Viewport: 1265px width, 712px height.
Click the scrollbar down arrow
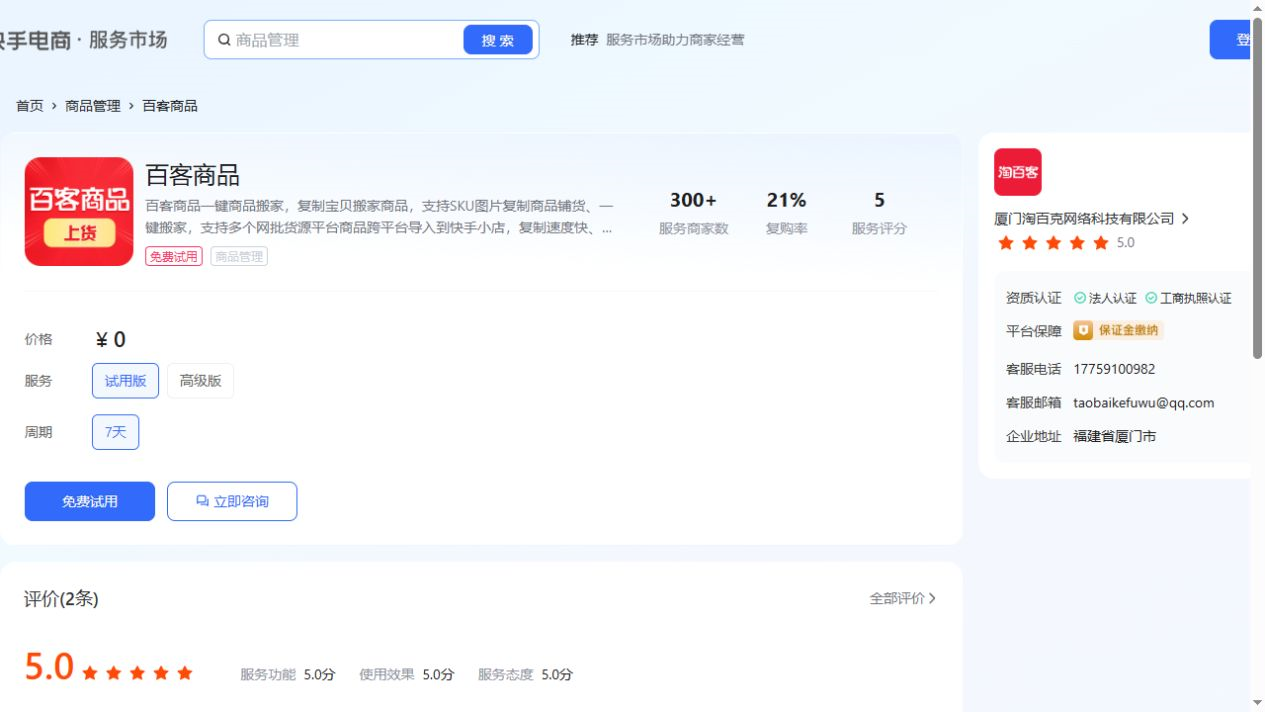(1258, 703)
